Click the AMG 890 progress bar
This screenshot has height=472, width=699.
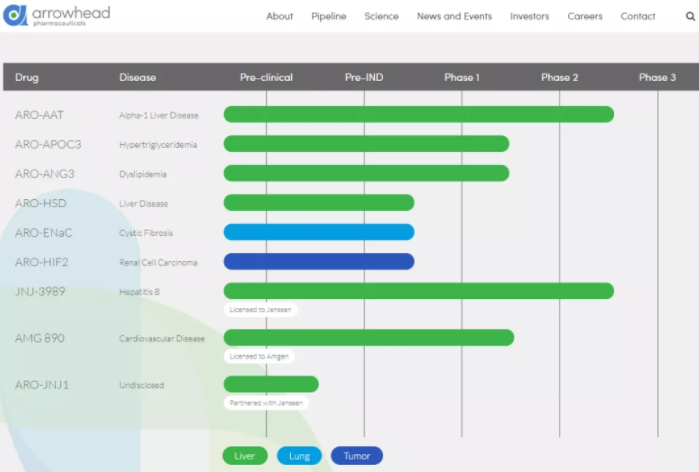pyautogui.click(x=369, y=338)
